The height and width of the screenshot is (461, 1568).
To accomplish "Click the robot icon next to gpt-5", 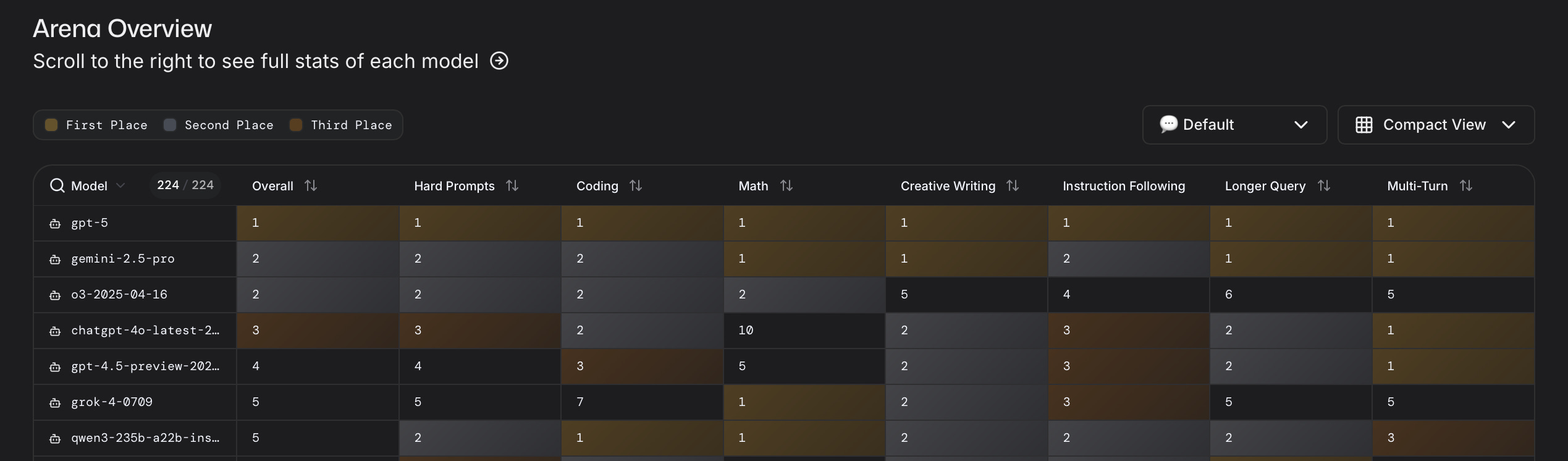I will click(x=55, y=224).
